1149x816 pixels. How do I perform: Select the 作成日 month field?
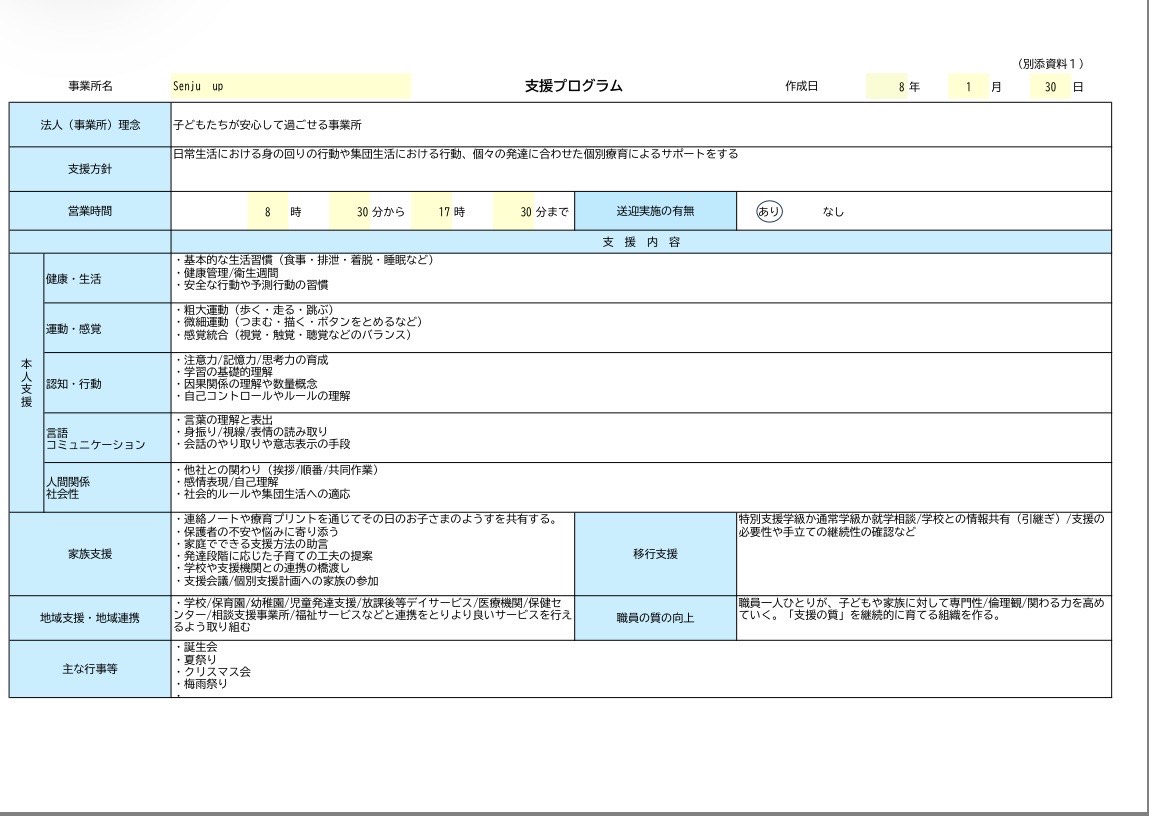[968, 87]
